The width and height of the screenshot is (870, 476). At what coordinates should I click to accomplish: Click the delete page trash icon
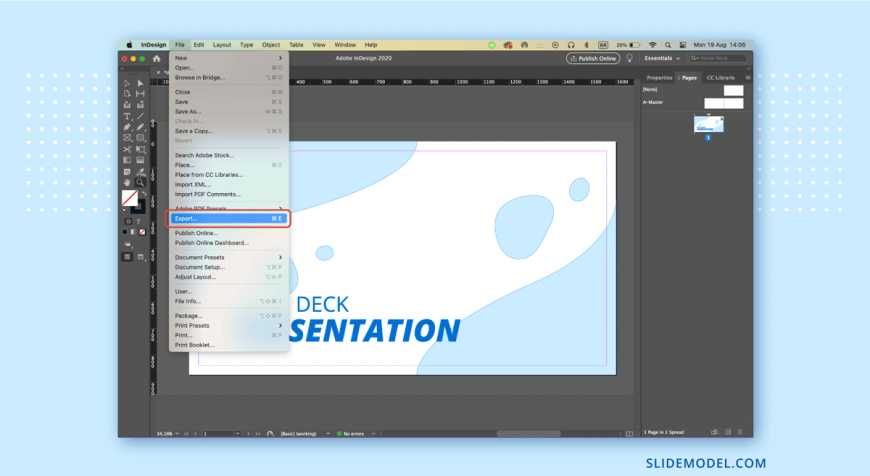pos(740,432)
